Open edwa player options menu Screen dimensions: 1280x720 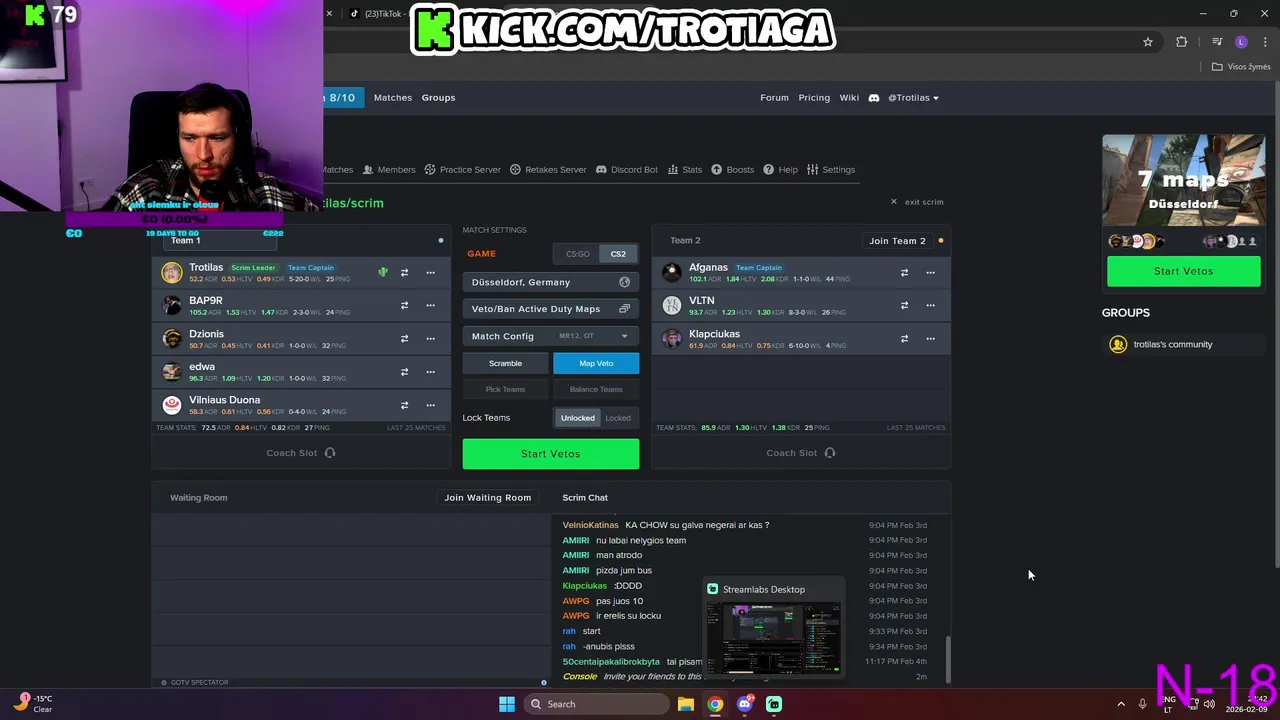(430, 371)
